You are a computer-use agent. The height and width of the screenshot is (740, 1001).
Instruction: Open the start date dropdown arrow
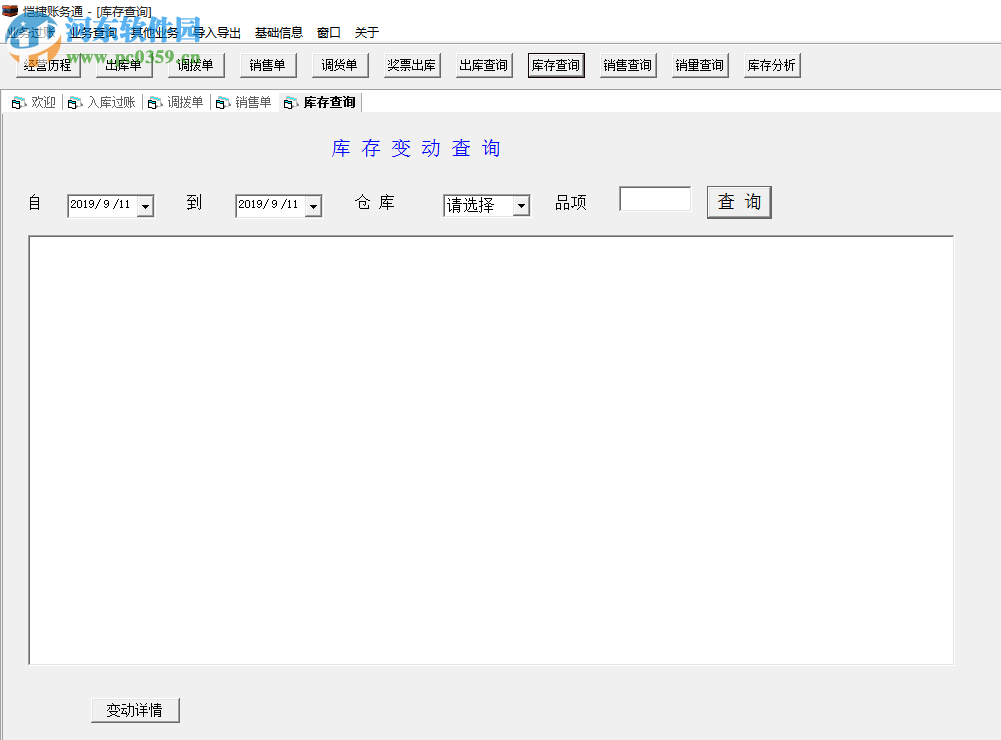tap(146, 206)
